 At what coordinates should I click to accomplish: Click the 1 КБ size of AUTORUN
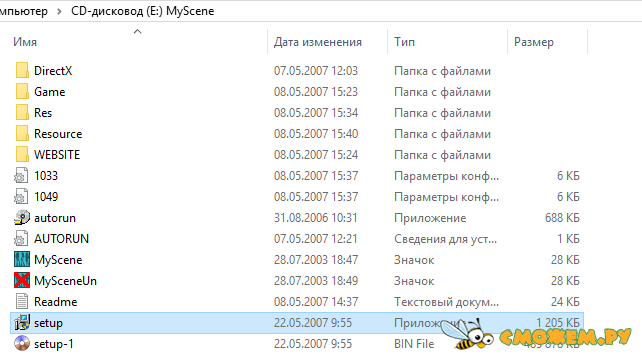tap(568, 239)
